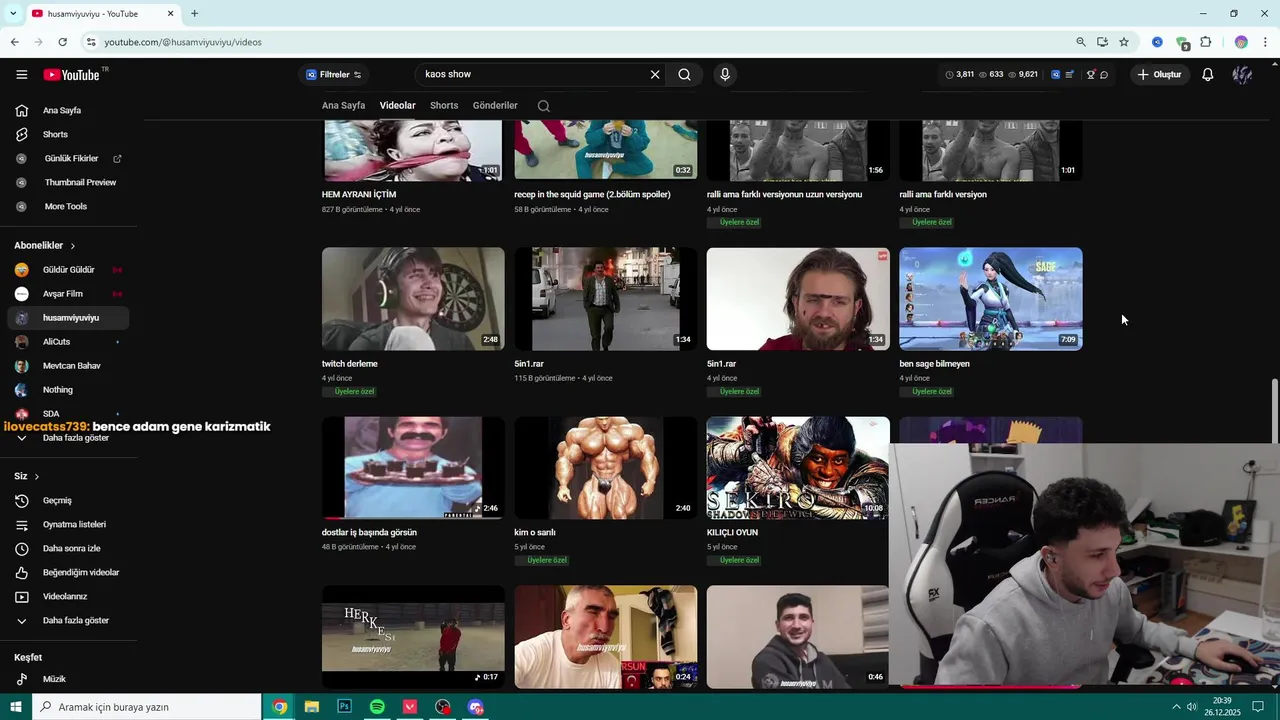
Task: Expand the 'Siz' section
Action: point(27,477)
